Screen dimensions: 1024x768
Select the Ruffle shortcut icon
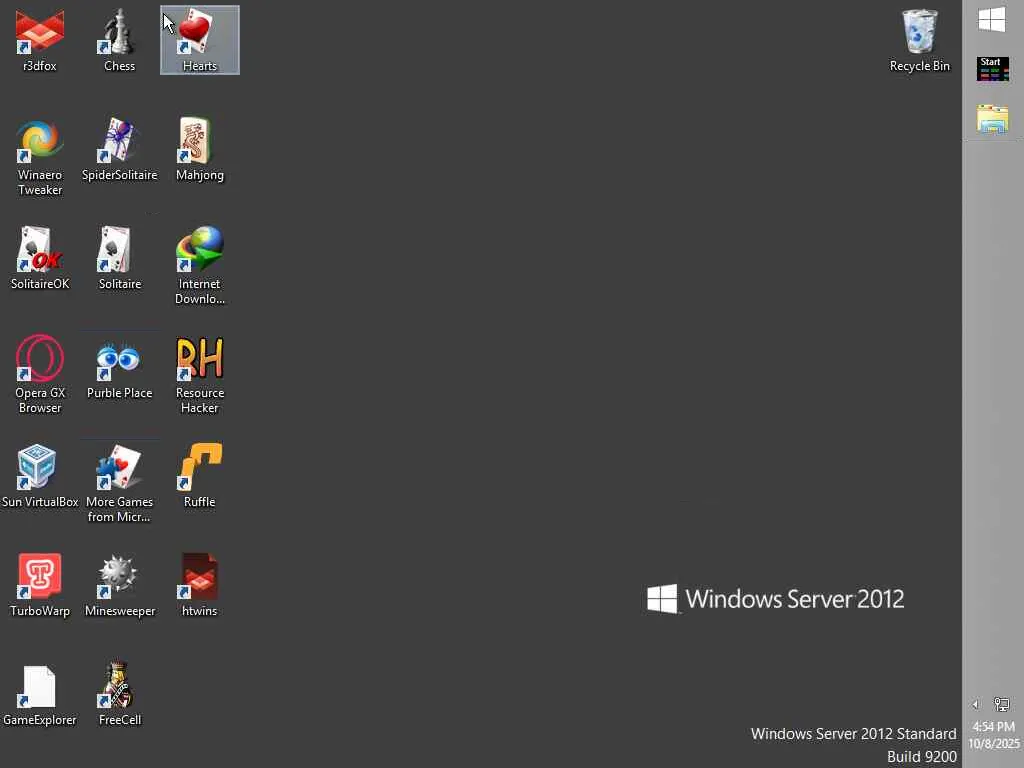tap(200, 477)
